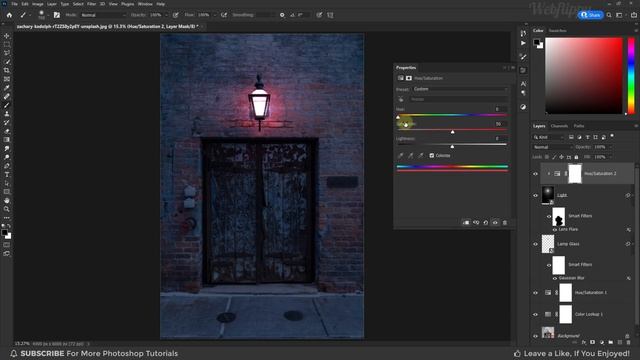
Task: Click the Hue slider handle
Action: 398,118
